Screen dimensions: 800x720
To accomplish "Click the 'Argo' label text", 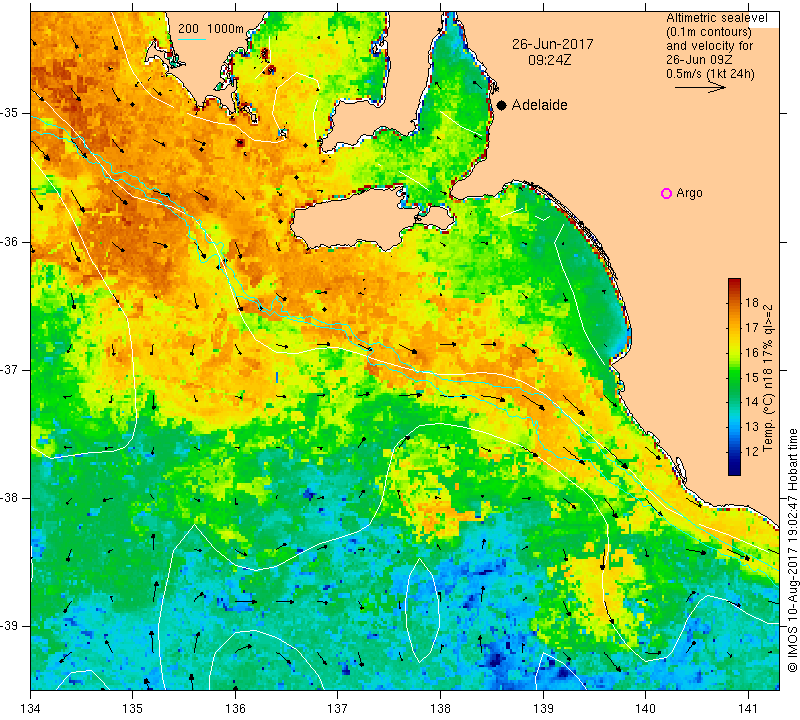I will point(689,193).
